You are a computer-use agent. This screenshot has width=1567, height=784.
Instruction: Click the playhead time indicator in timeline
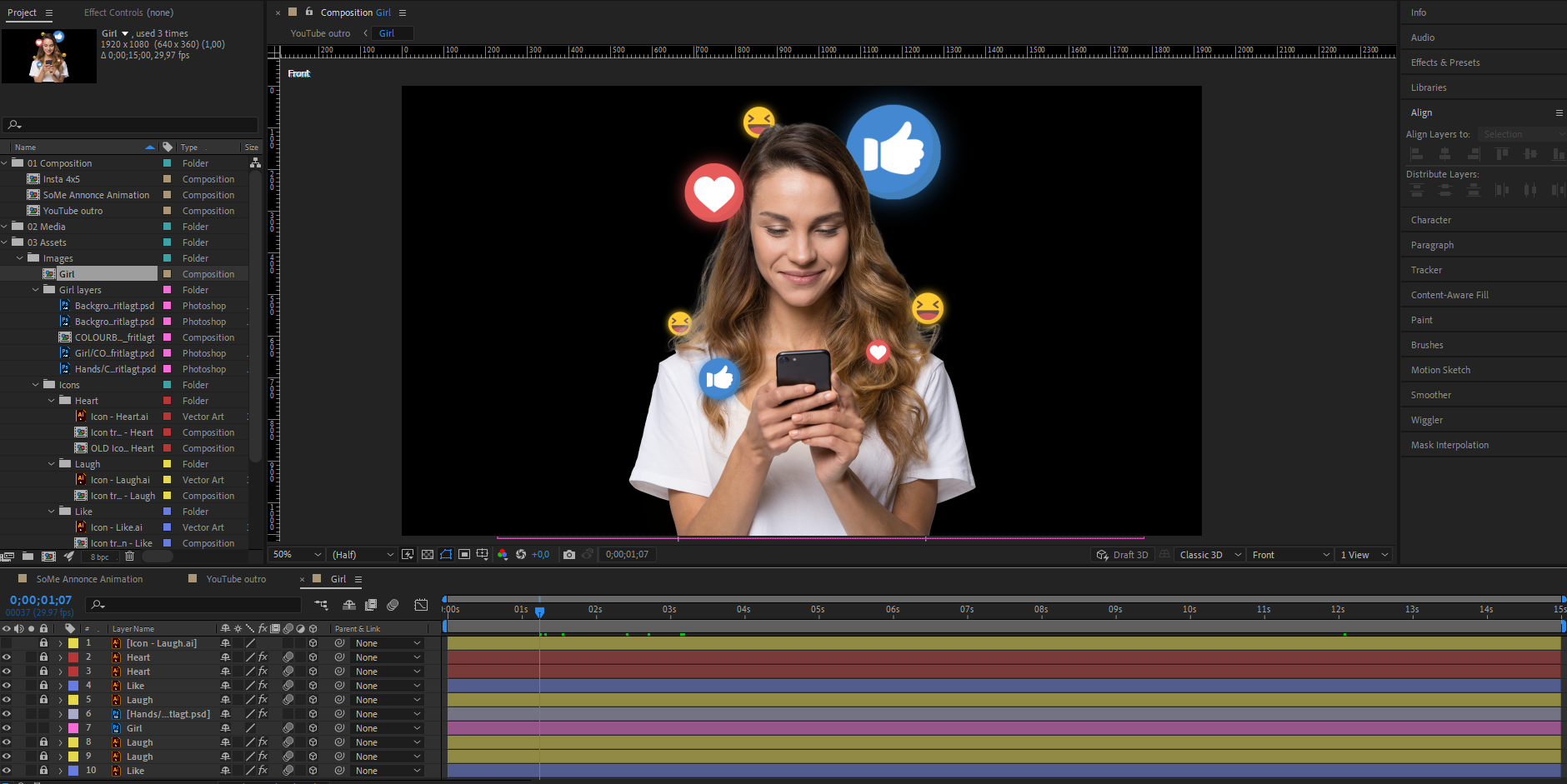[x=539, y=612]
